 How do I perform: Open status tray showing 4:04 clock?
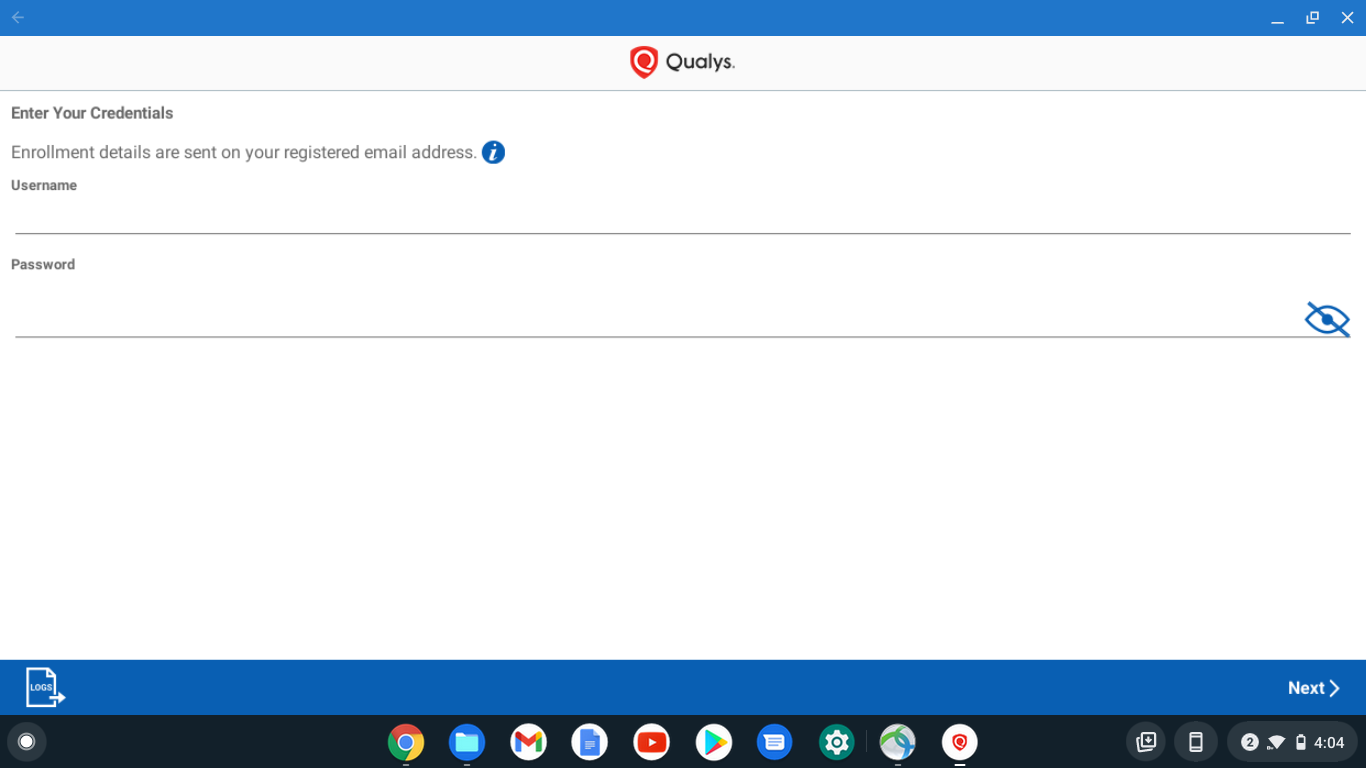click(1293, 742)
